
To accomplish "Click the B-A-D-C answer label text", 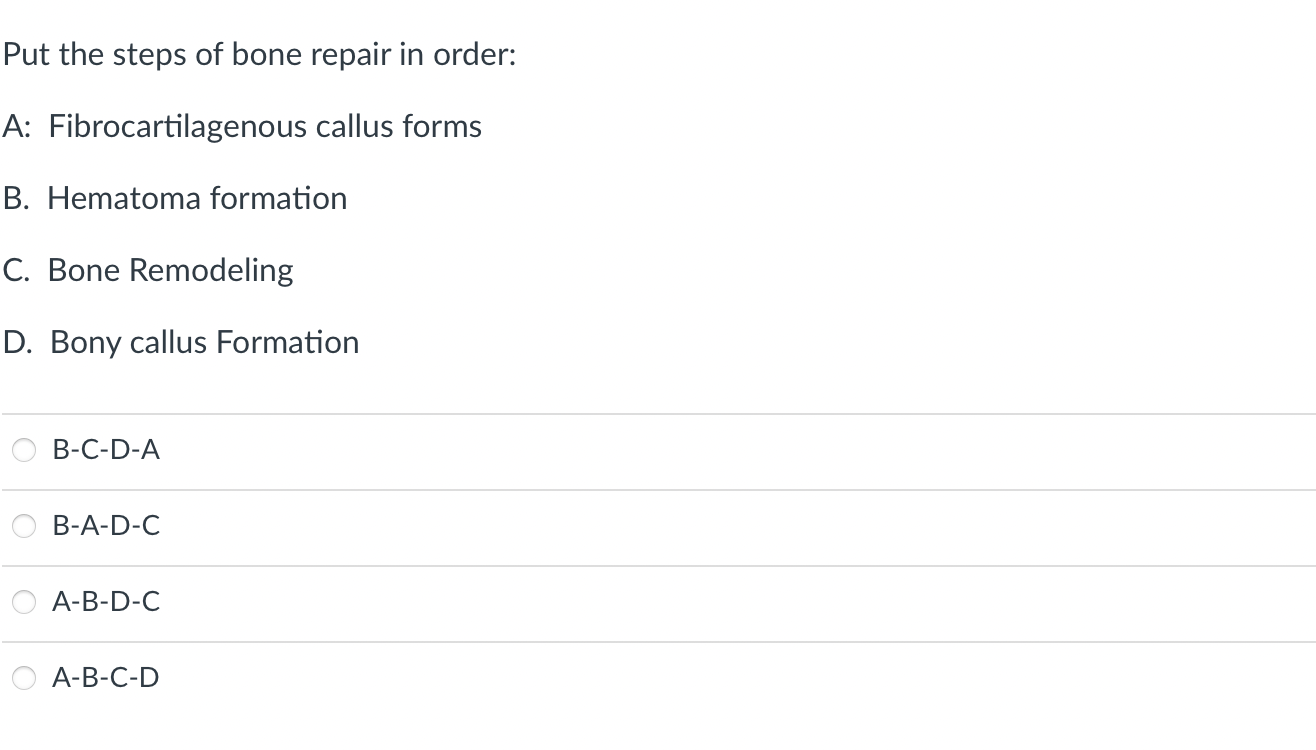I will 106,525.
